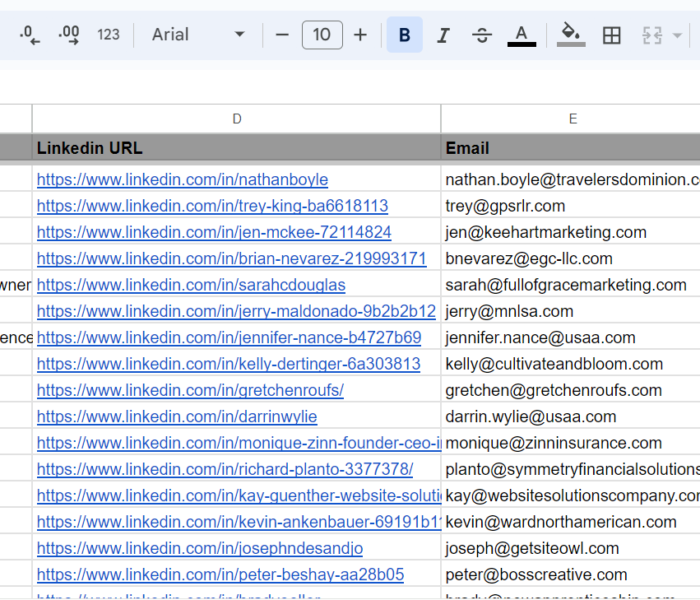Screen dimensions: 700x600
Task: Select column D header
Action: pyautogui.click(x=237, y=119)
